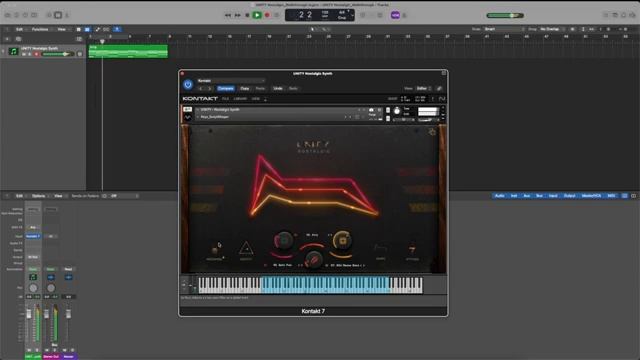Turn the first channel strip pan knob
Image resolution: width=640 pixels, height=360 pixels.
33,288
